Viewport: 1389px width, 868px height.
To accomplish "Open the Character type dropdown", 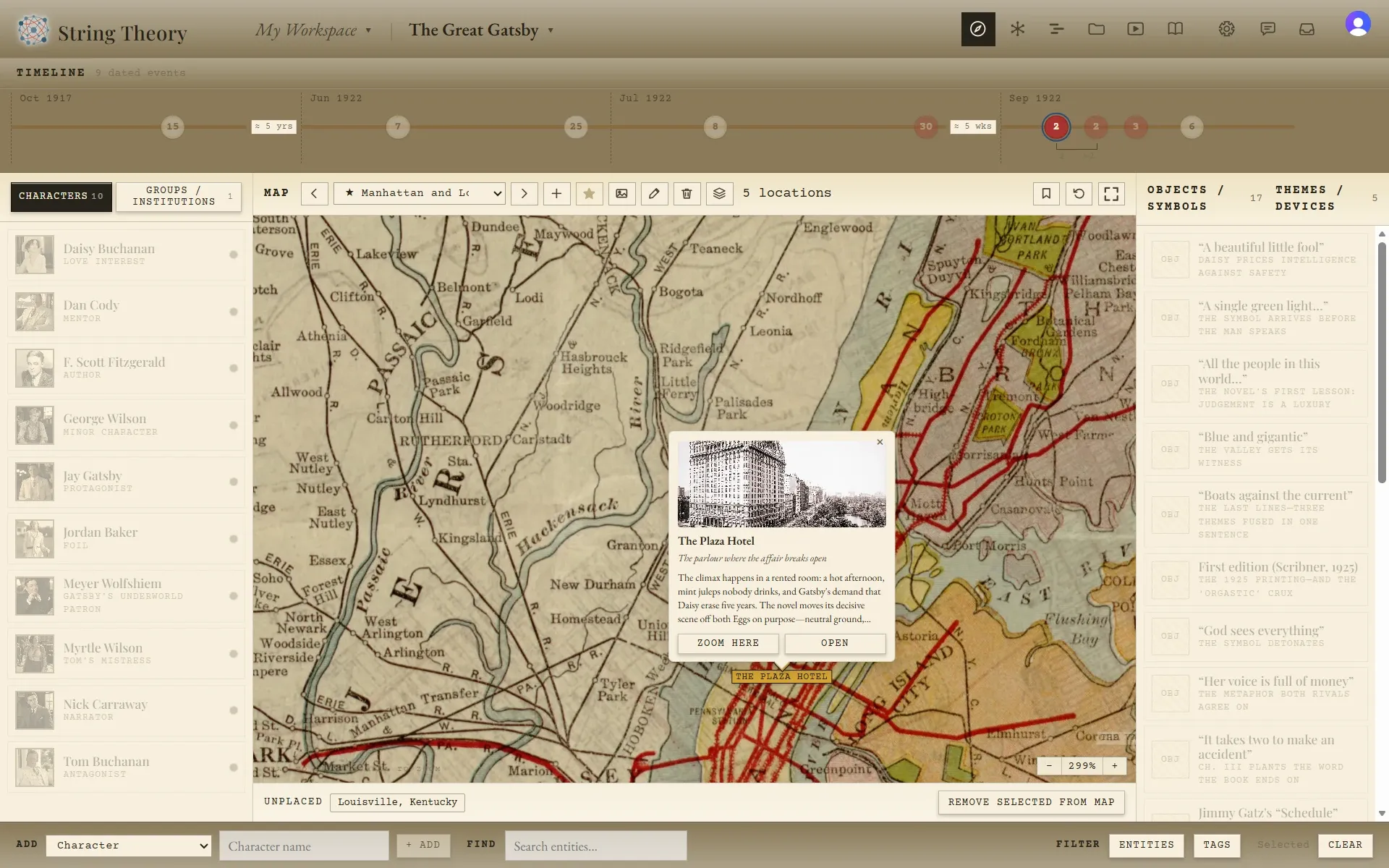I will pyautogui.click(x=129, y=846).
